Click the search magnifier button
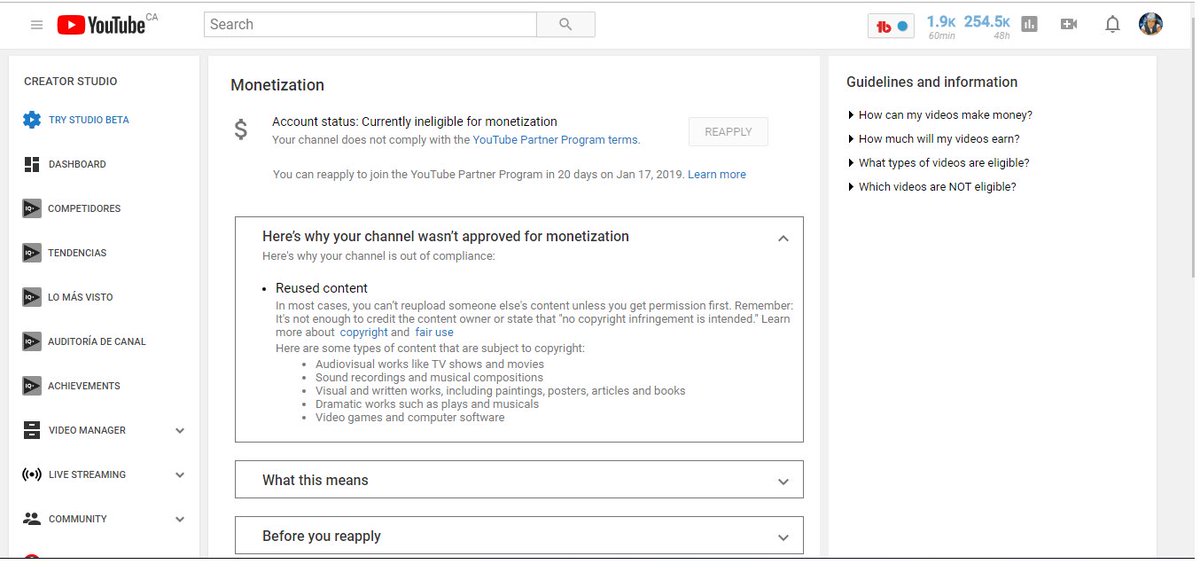The image size is (1200, 572). [x=566, y=24]
